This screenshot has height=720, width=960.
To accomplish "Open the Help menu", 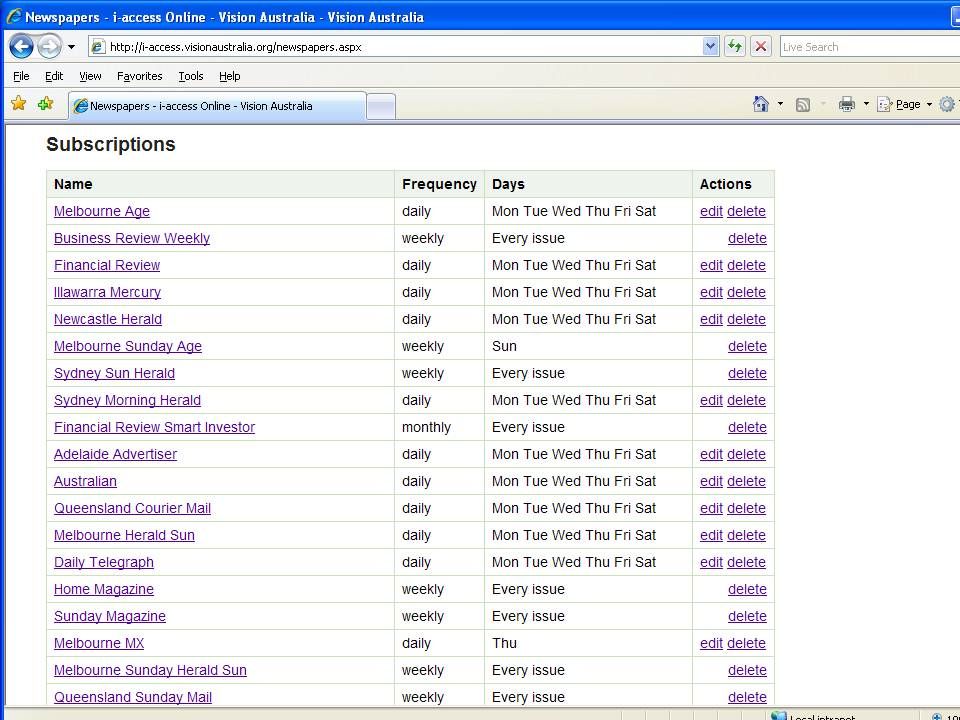I will coord(230,76).
